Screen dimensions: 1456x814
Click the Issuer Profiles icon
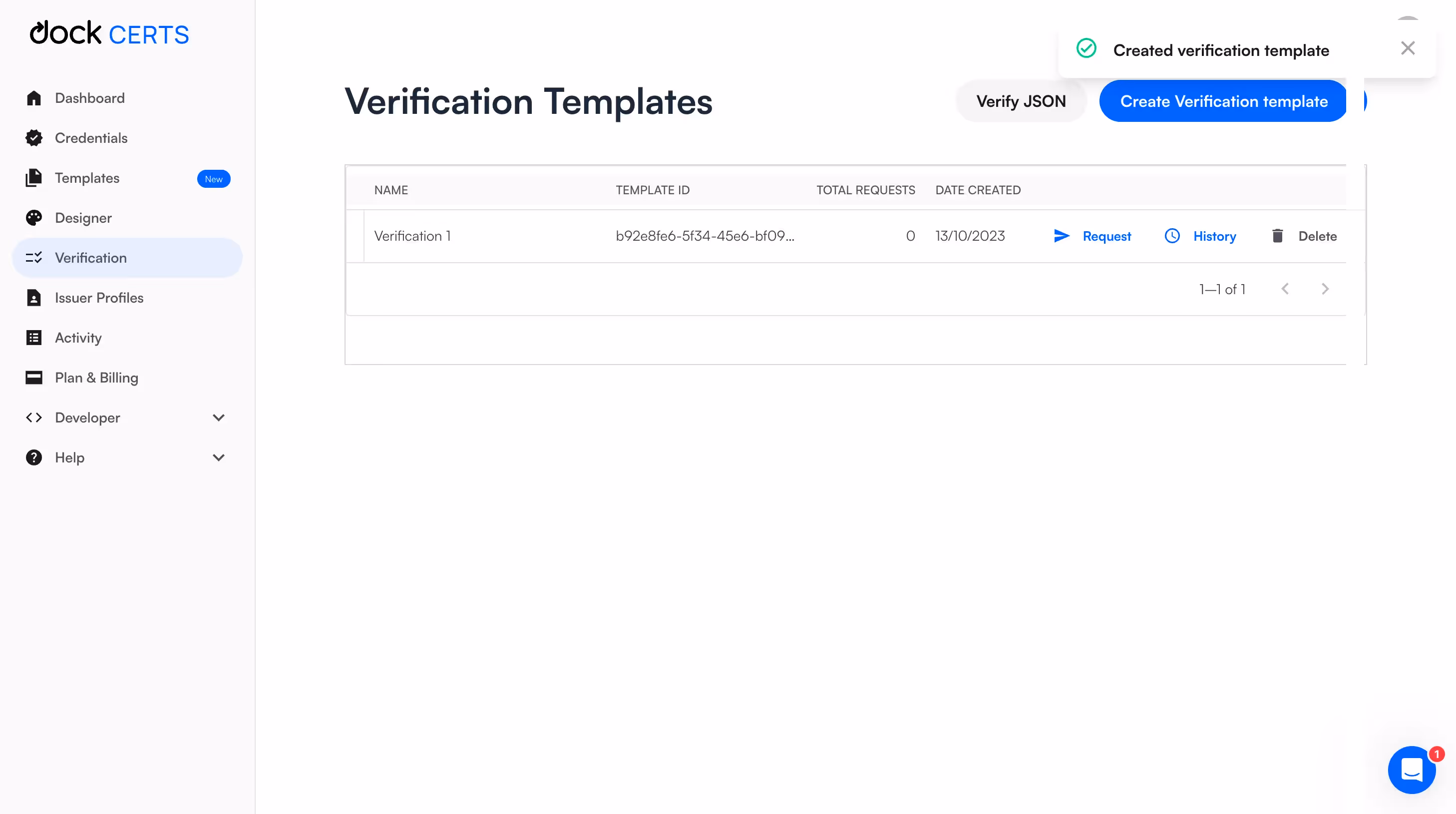[34, 297]
